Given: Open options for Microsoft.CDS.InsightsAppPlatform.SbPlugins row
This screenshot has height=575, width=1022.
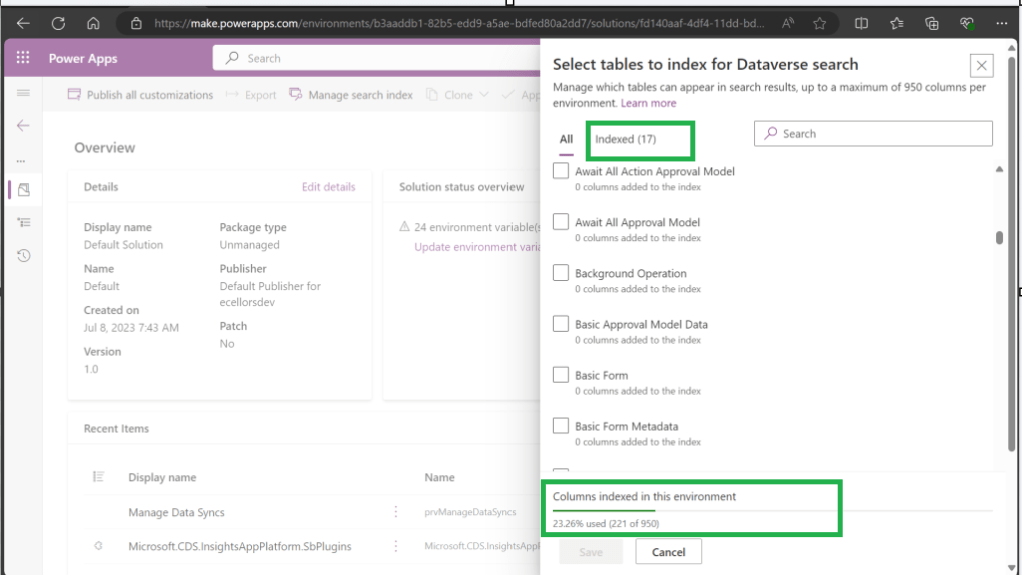Looking at the screenshot, I should (x=396, y=546).
